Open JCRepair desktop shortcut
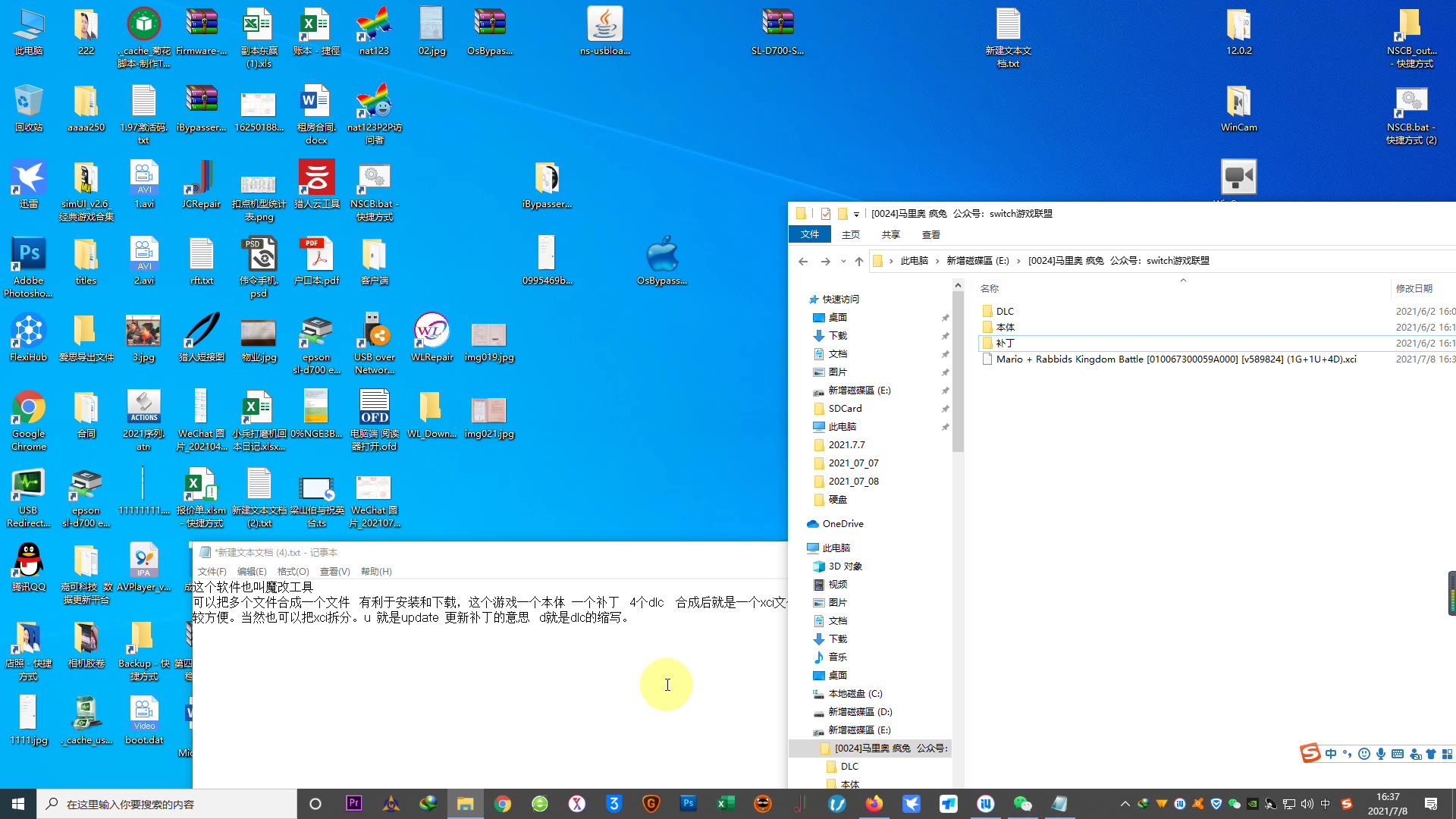Image resolution: width=1456 pixels, height=819 pixels. [x=202, y=184]
